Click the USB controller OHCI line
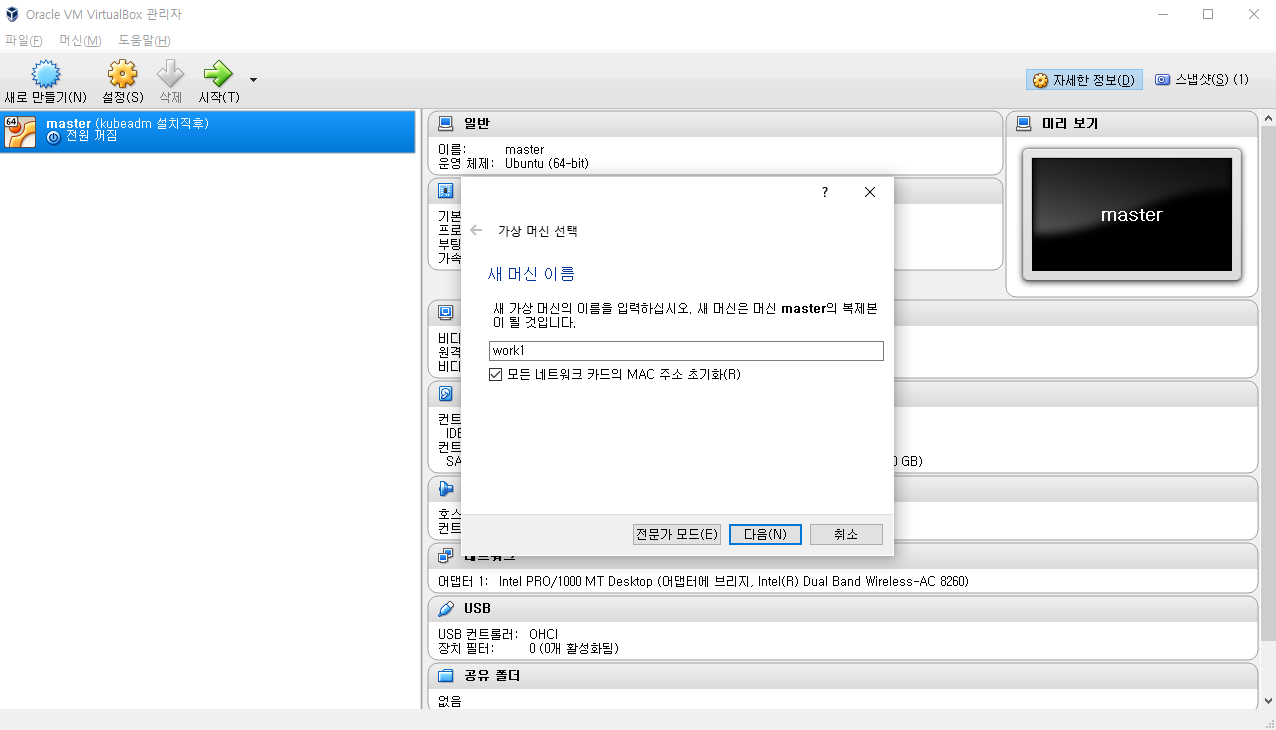The height and width of the screenshot is (730, 1276). 498,634
